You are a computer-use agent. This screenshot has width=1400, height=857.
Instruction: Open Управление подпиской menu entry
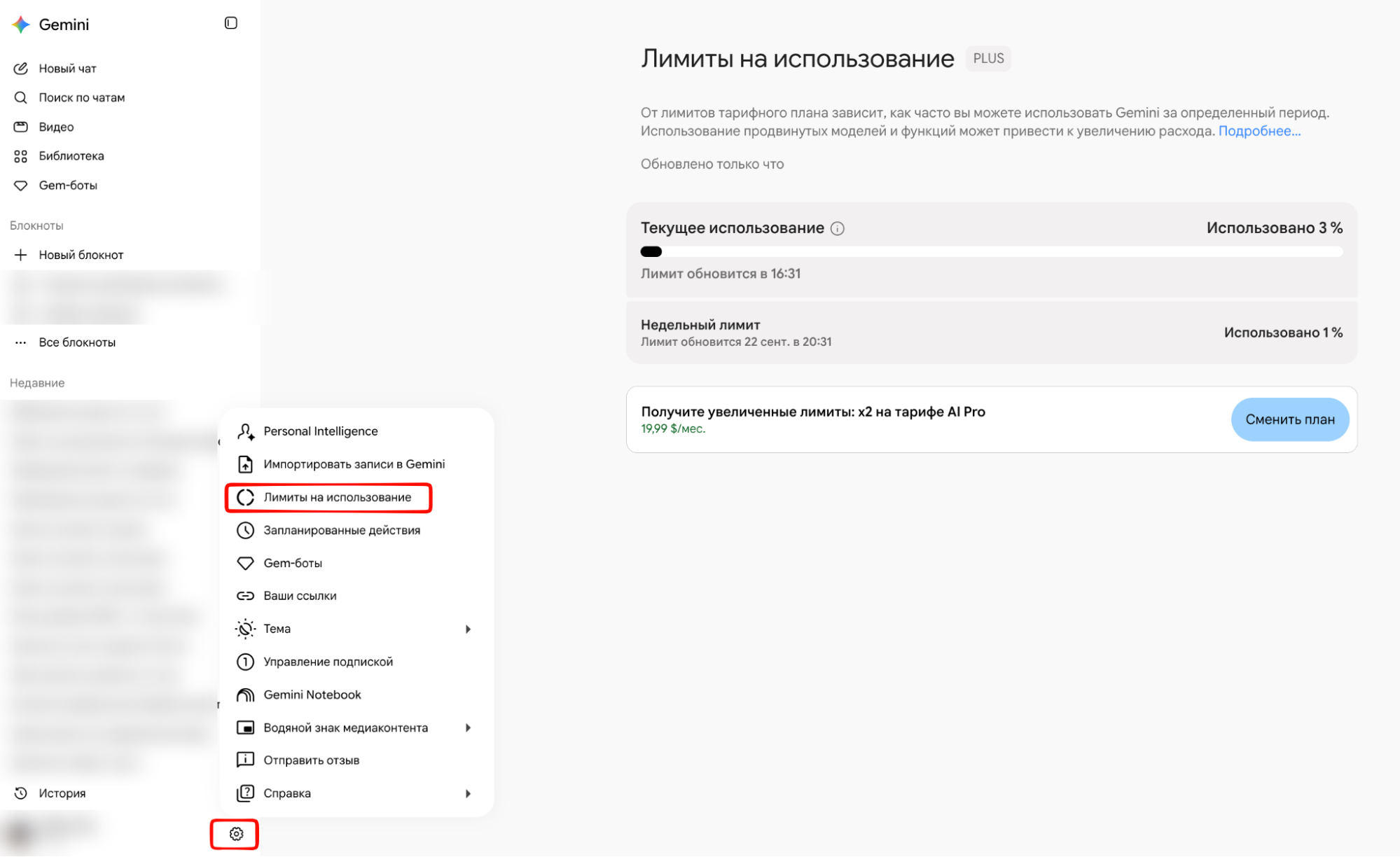click(x=356, y=662)
